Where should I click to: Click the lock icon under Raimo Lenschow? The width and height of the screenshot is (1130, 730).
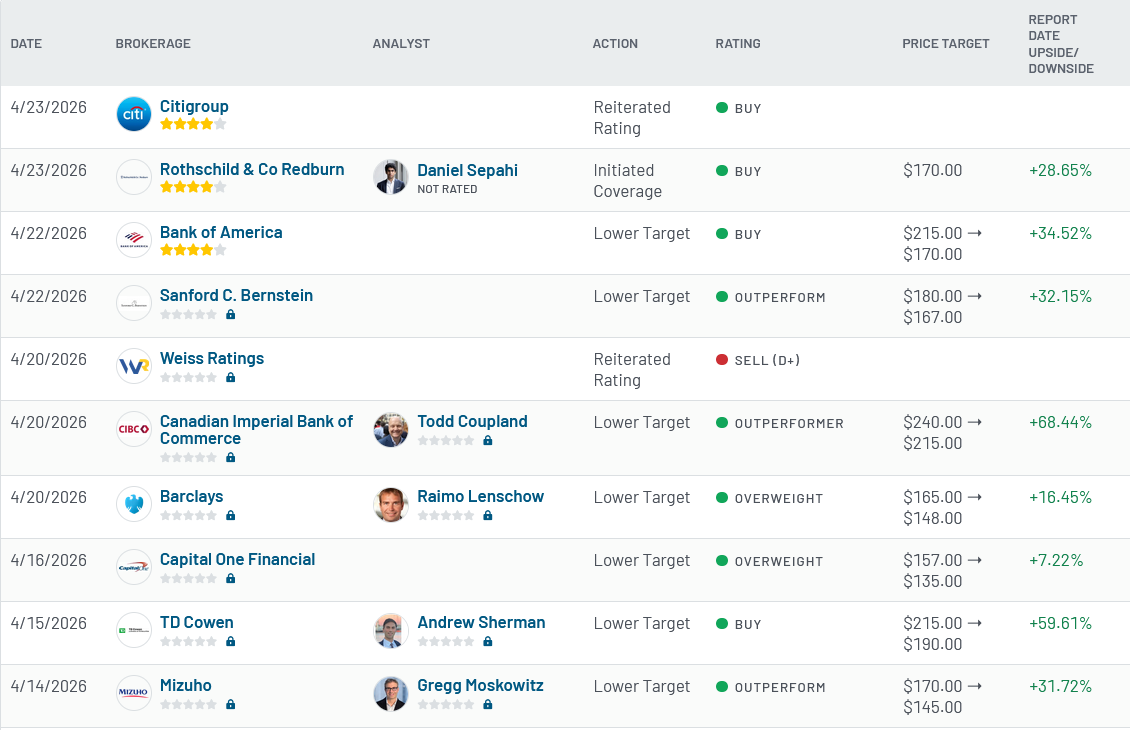coord(488,515)
